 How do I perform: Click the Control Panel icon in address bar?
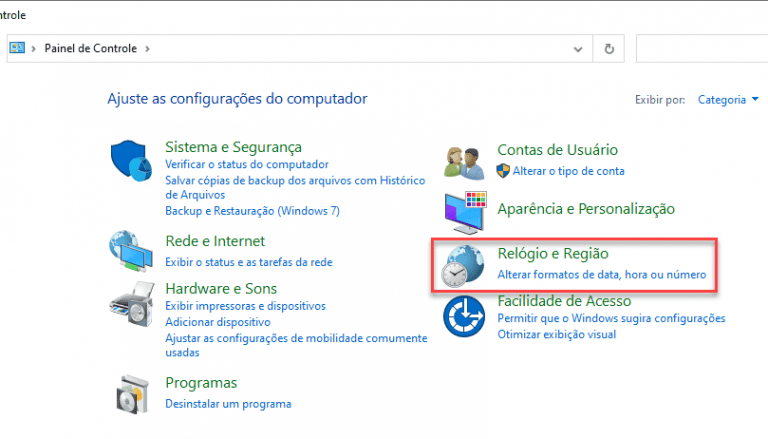[17, 48]
